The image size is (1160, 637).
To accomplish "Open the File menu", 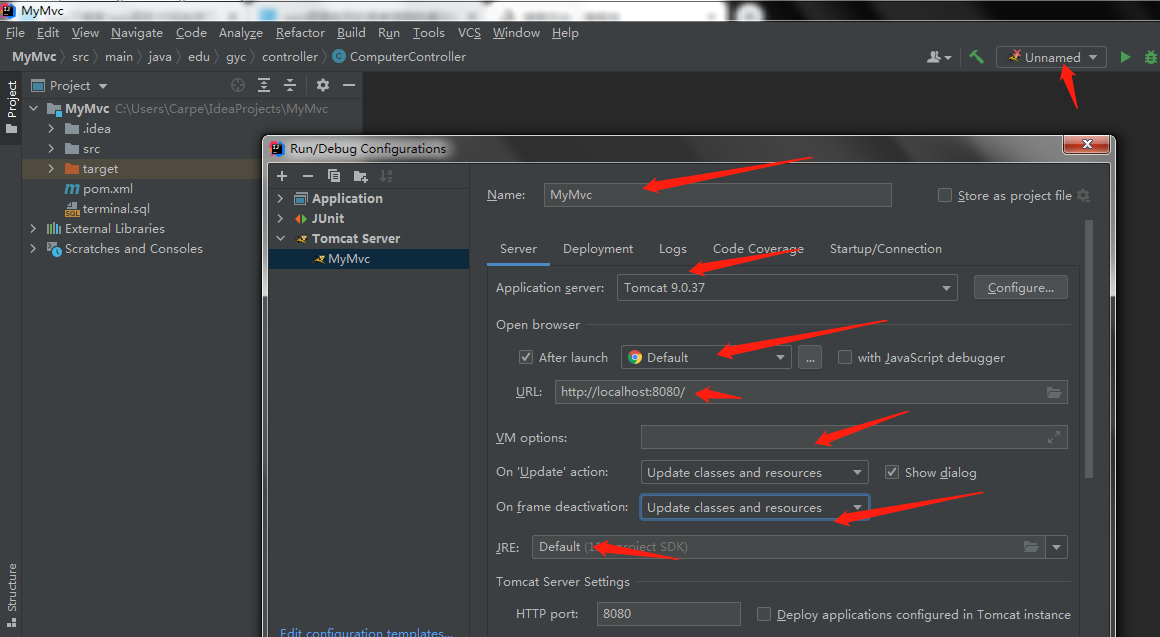I will (x=16, y=33).
